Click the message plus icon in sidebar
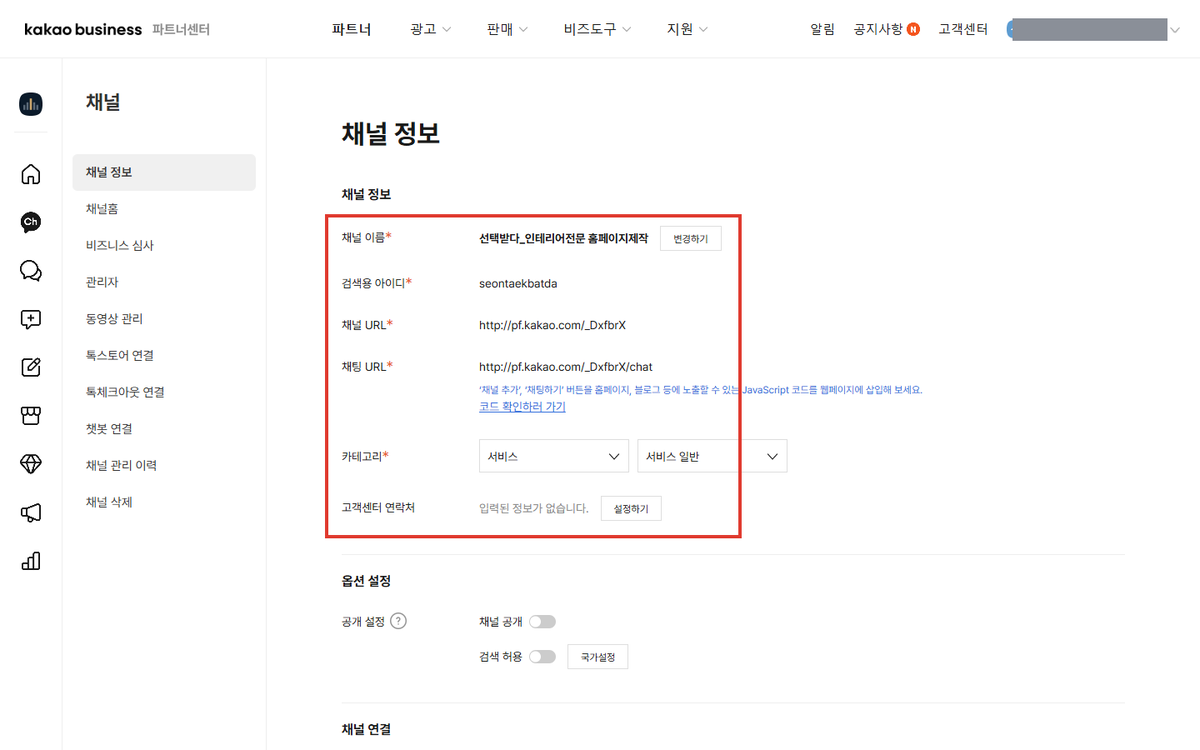This screenshot has width=1200, height=750. 30,319
